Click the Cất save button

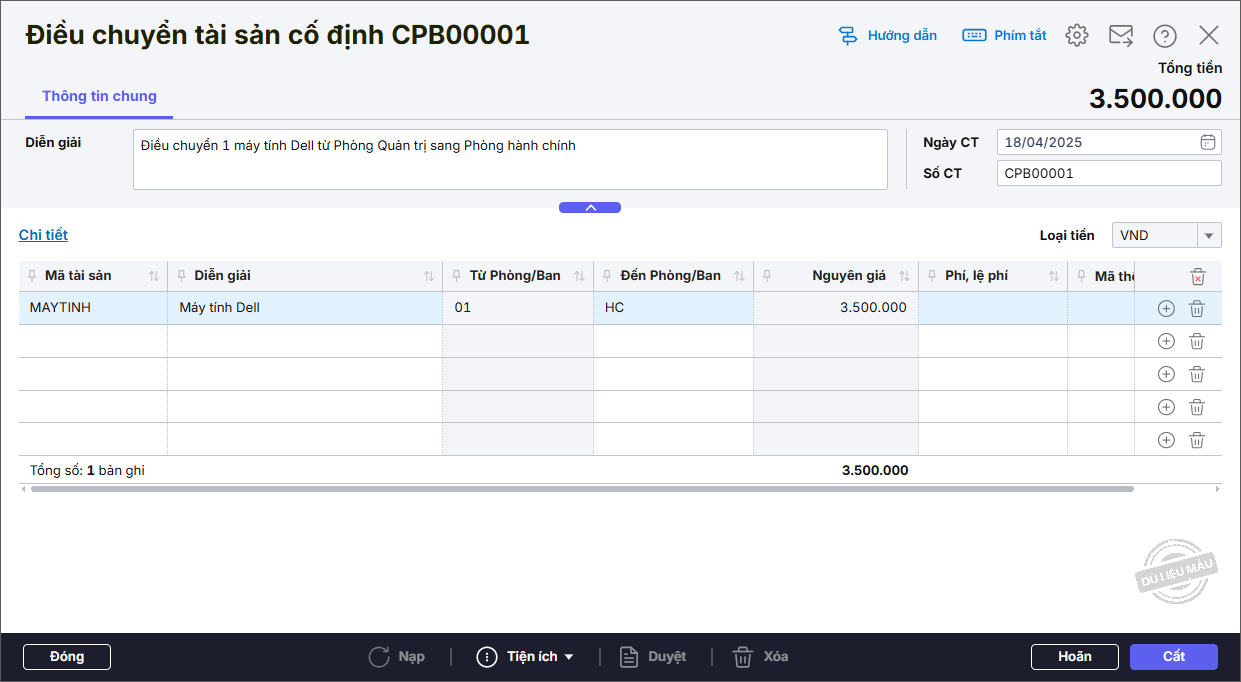pyautogui.click(x=1173, y=657)
